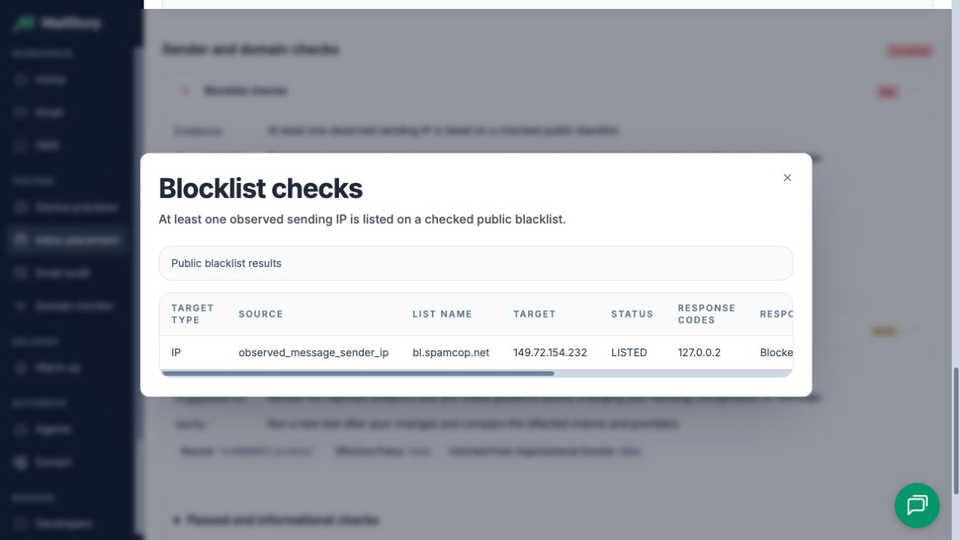Viewport: 960px width, 540px height.
Task: Open Inbox placement in the sidebar
Action: point(67,240)
